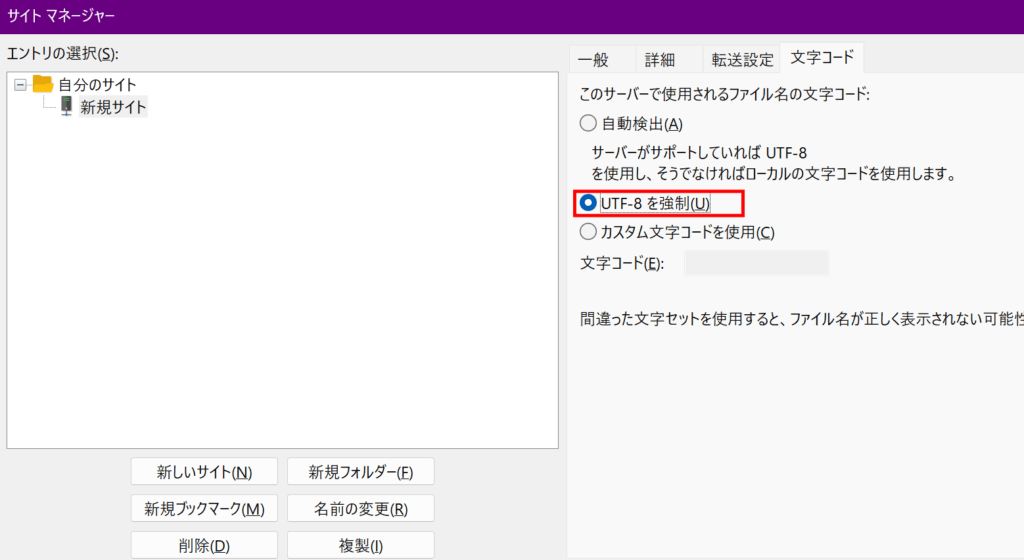This screenshot has height=560, width=1024.
Task: Select the 新規サイト entry label
Action: point(113,107)
